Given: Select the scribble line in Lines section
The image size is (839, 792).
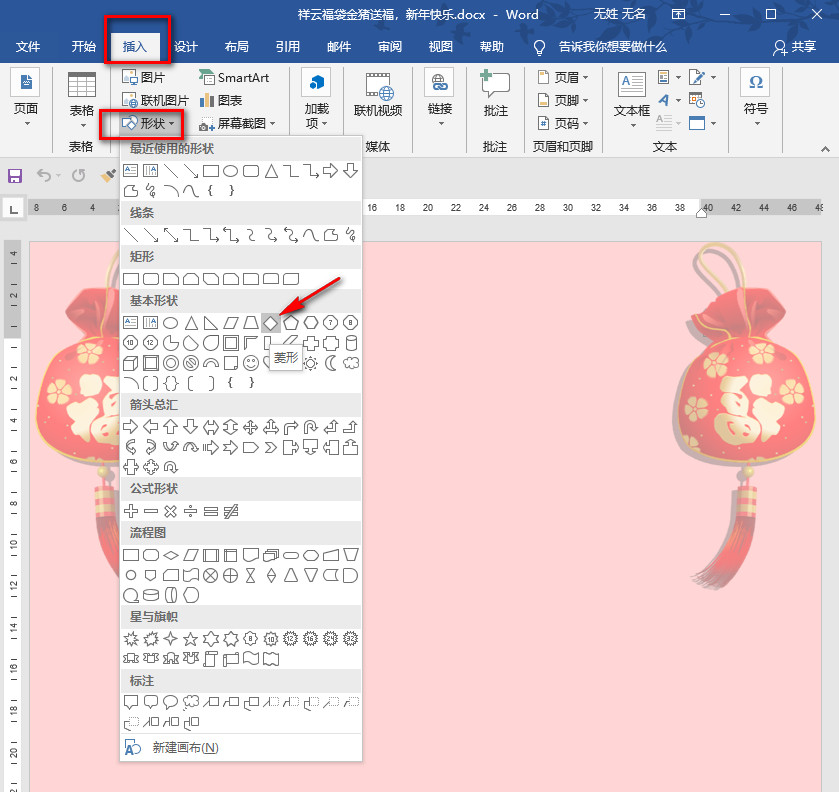Looking at the screenshot, I should click(x=351, y=234).
